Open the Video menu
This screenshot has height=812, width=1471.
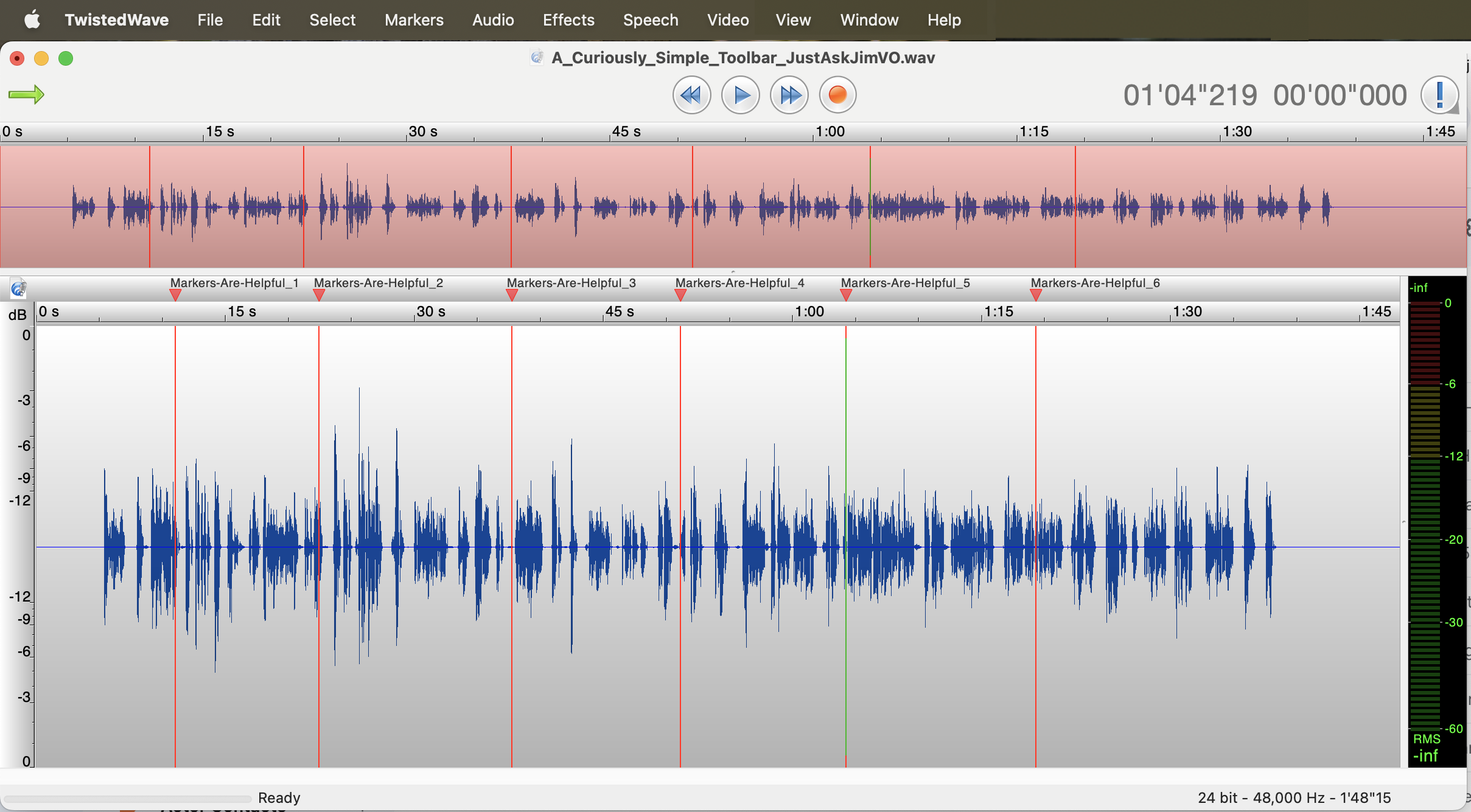click(728, 20)
